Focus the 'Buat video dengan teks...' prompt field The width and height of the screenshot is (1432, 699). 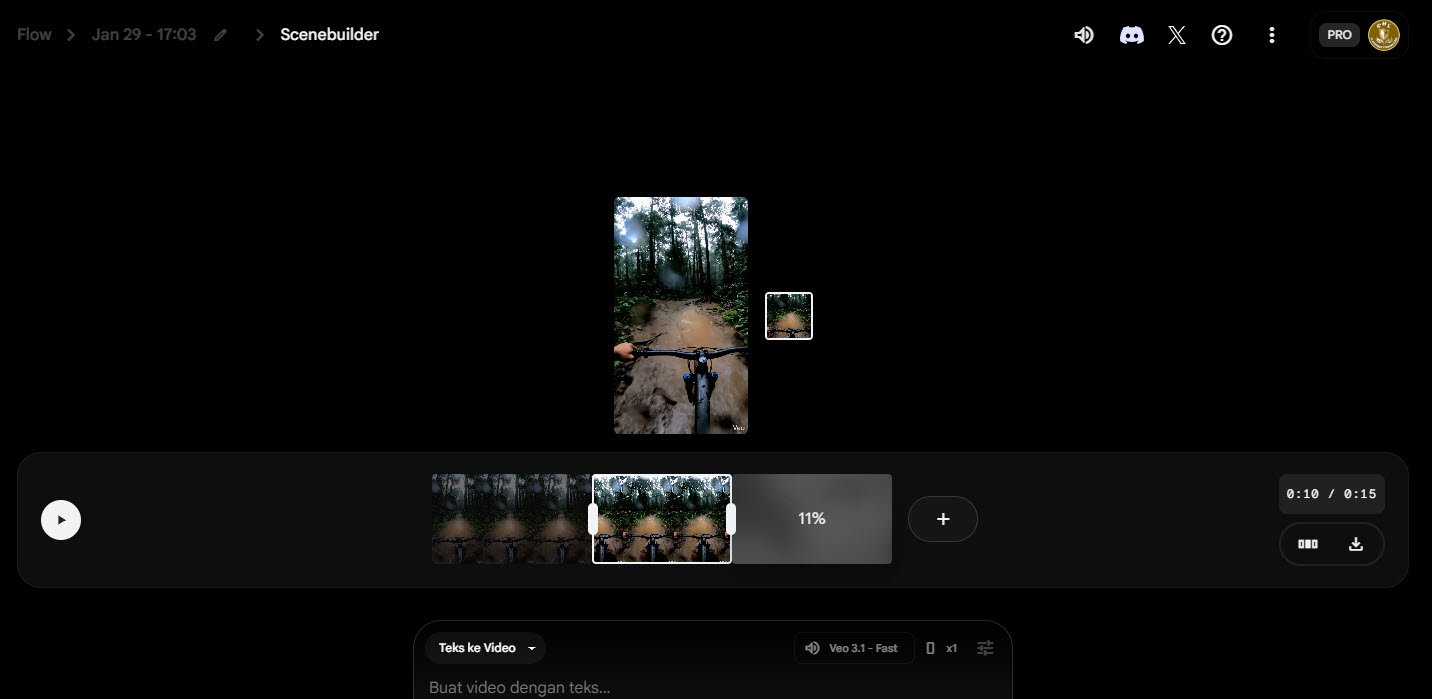[713, 687]
